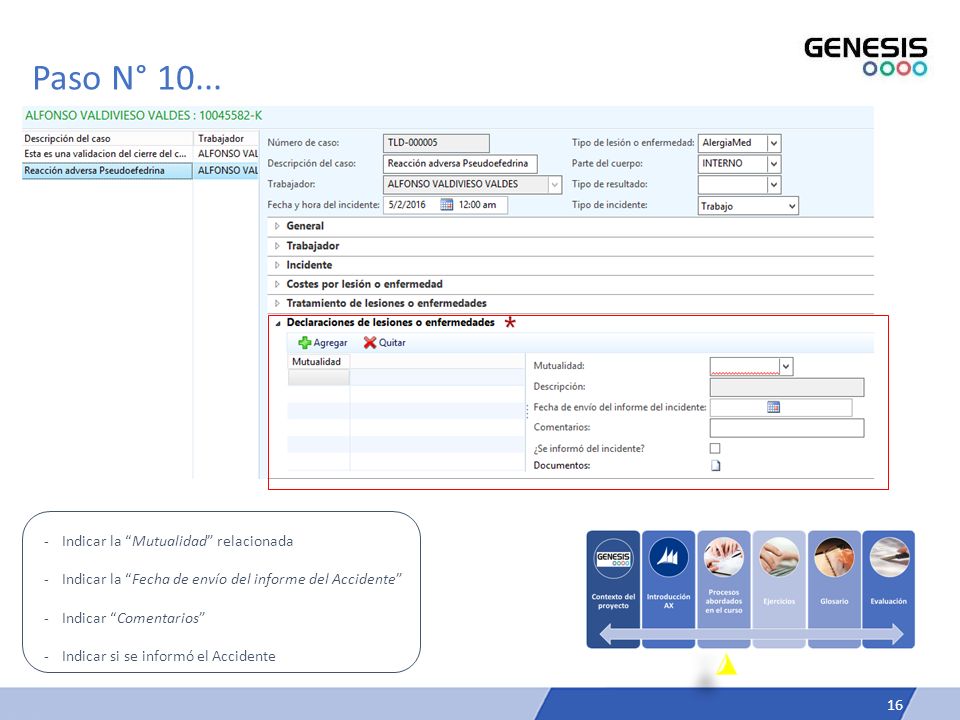Open the Evaluación navigation tile
The width and height of the screenshot is (960, 720).
888,589
